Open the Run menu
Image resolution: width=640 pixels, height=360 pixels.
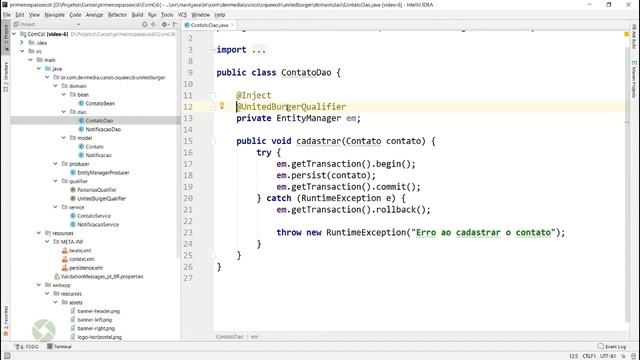[x=152, y=15]
